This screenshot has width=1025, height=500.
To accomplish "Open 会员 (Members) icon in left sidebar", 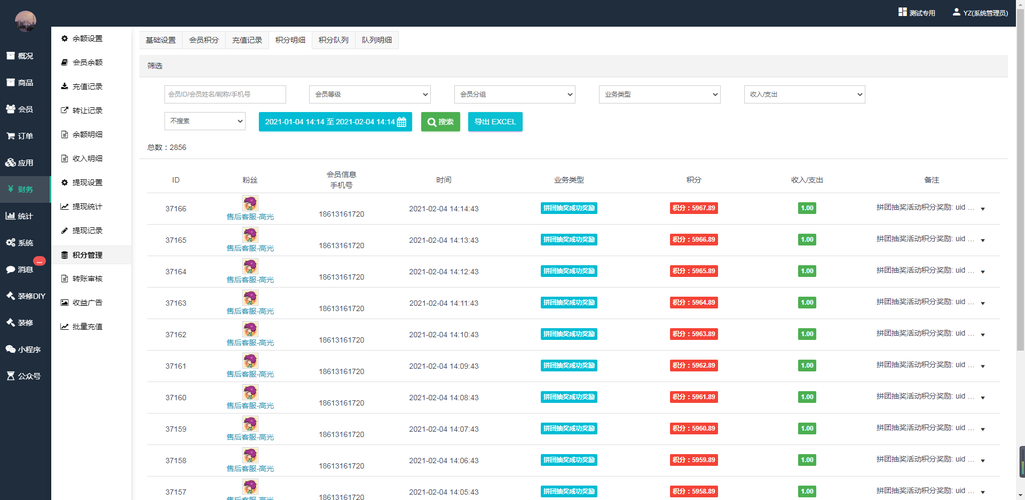I will click(x=11, y=109).
